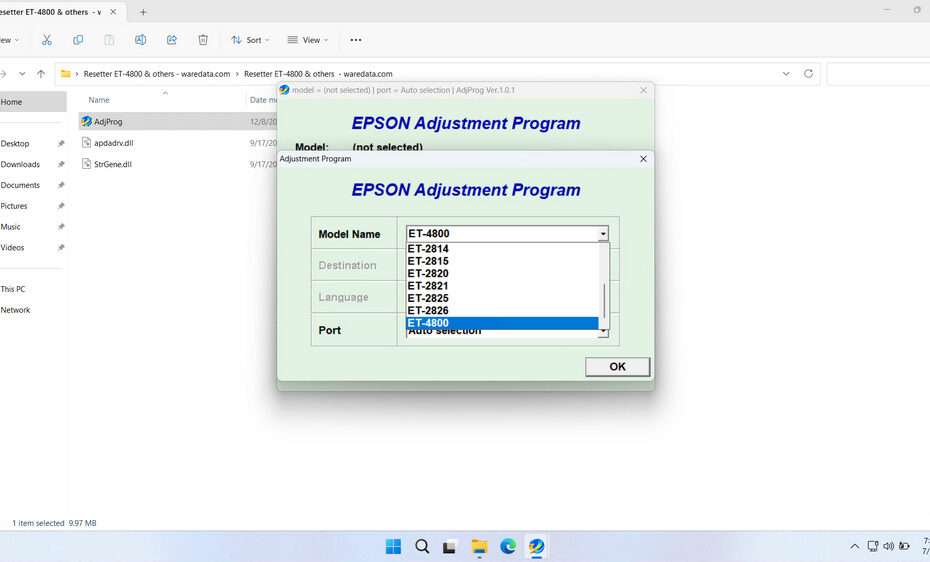Open Windows Start menu
This screenshot has height=562, width=930.
coord(393,546)
